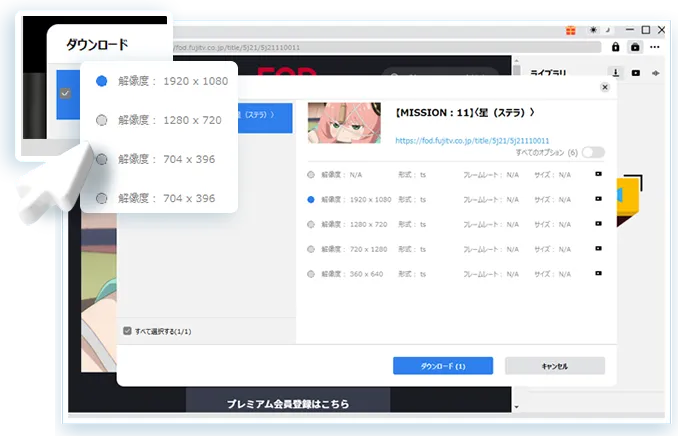Click the キャンセル button
Viewport: 684px width, 446px height.
(x=555, y=366)
